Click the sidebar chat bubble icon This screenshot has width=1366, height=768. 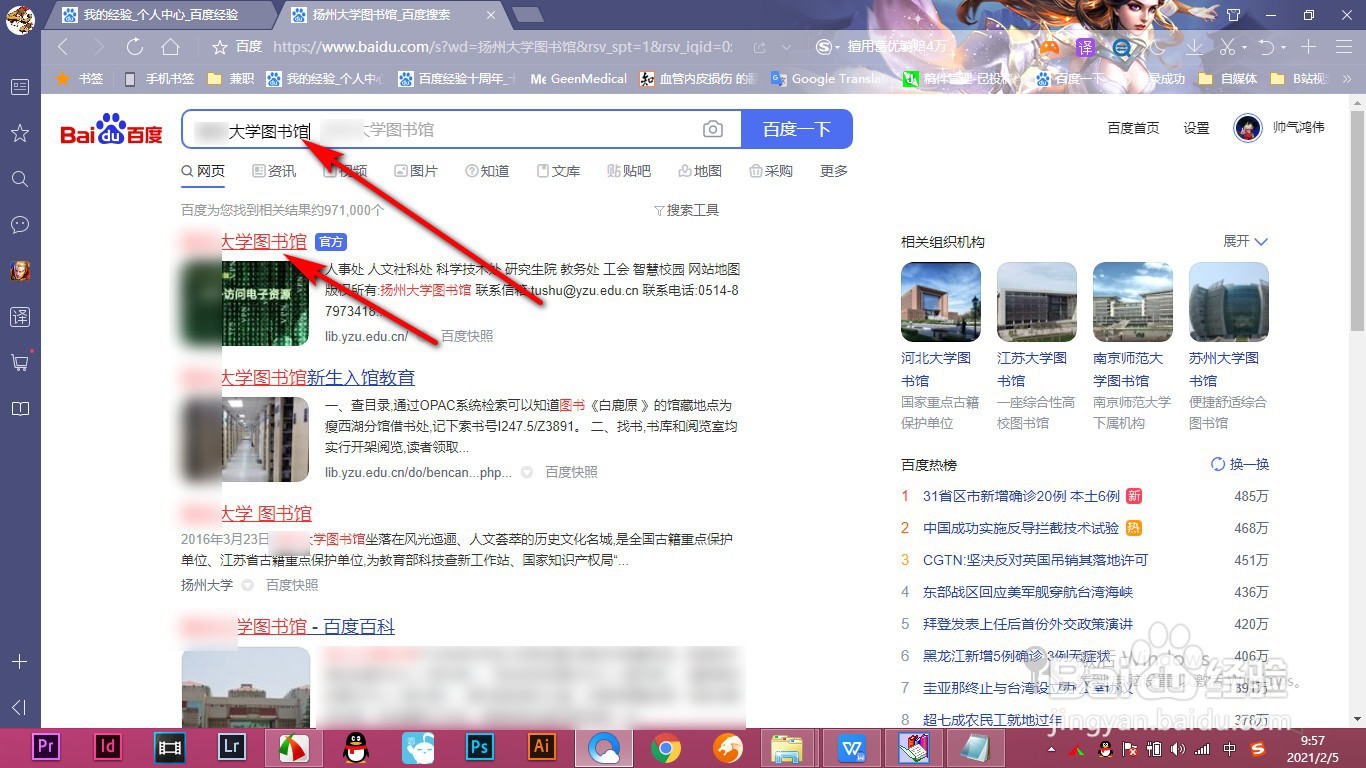click(x=19, y=225)
